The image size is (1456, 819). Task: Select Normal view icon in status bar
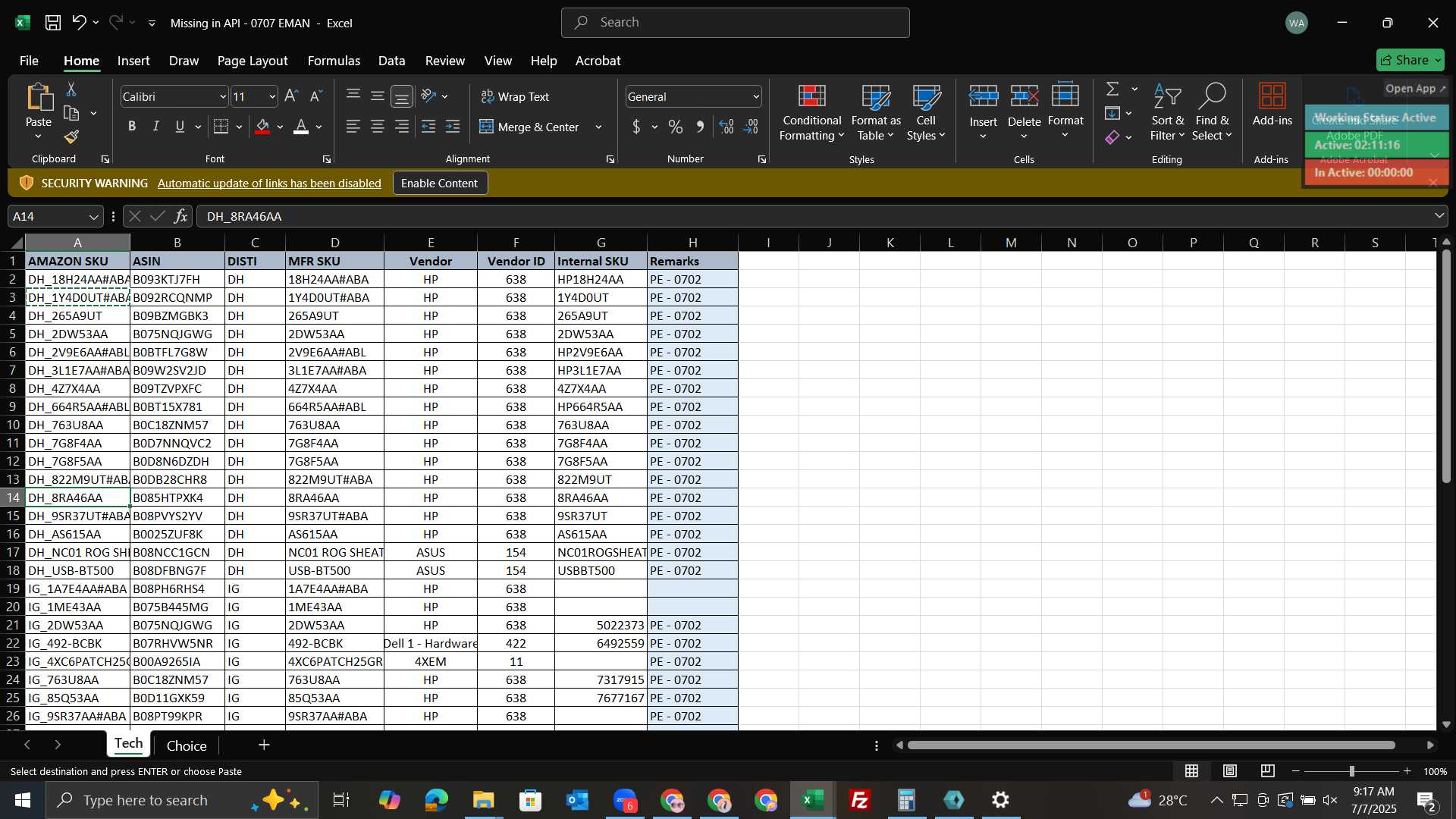coord(1192,771)
